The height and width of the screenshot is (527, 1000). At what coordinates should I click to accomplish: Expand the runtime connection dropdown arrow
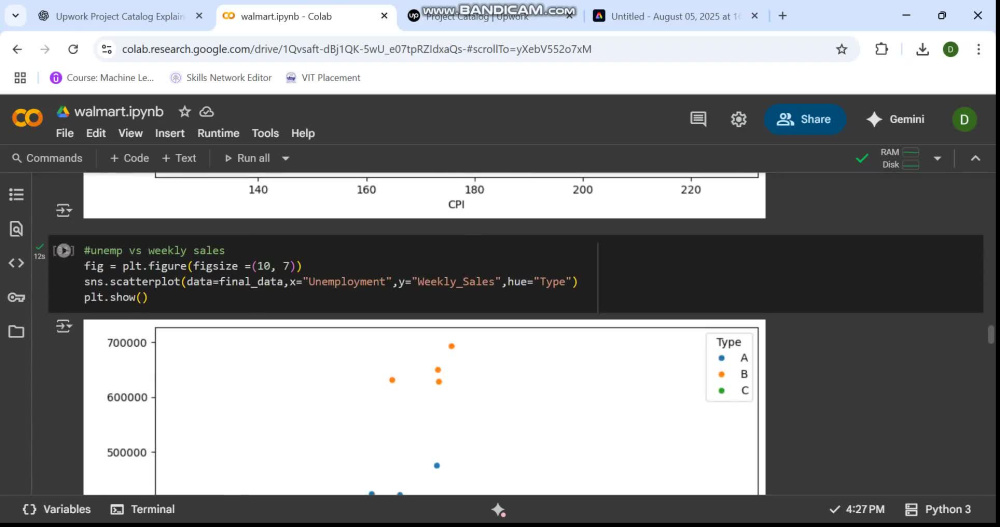tap(938, 158)
